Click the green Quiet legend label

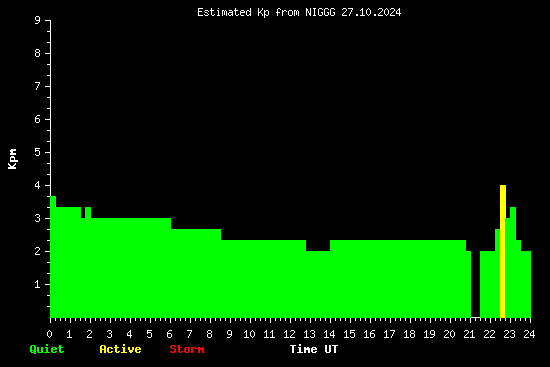(x=47, y=349)
